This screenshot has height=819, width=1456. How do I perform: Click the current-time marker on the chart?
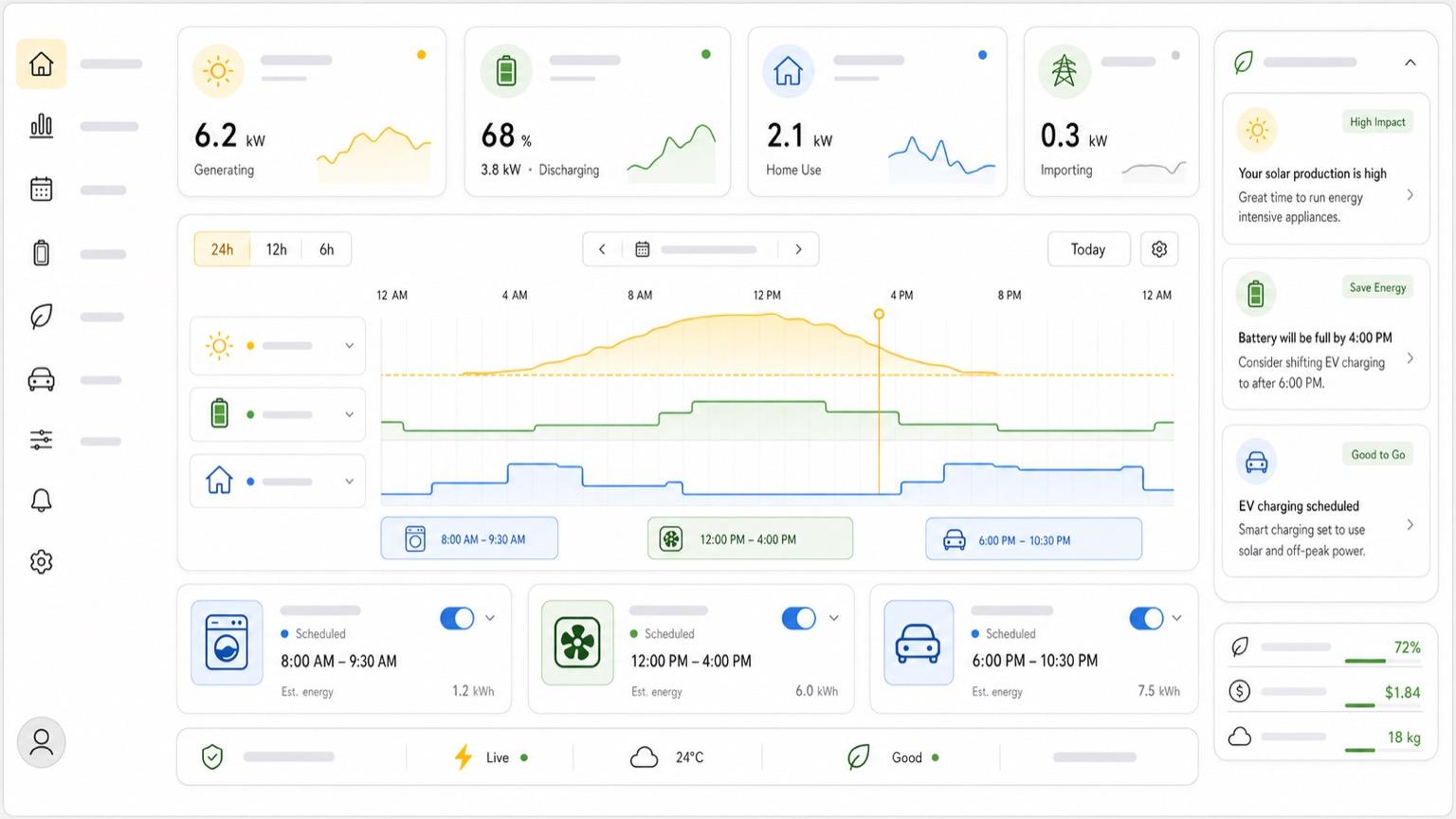coord(879,314)
